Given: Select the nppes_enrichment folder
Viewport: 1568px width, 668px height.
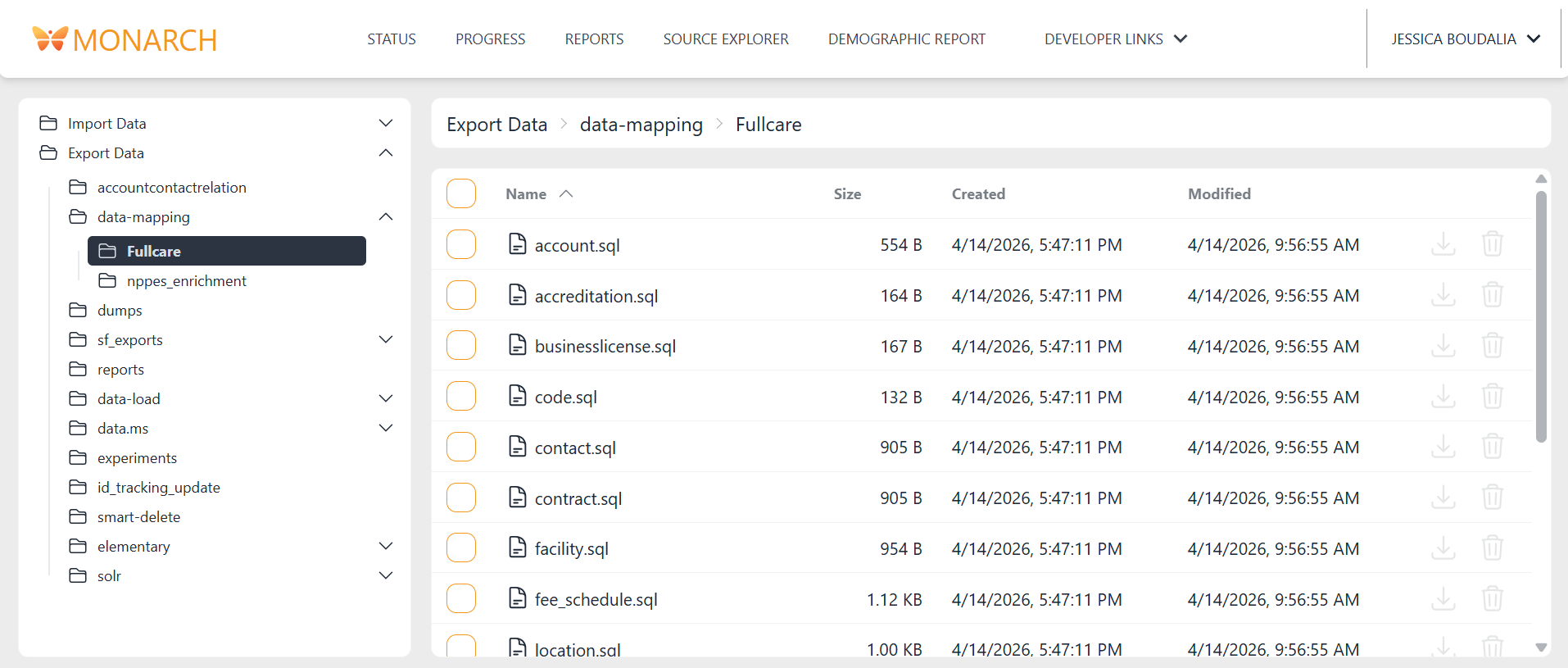Looking at the screenshot, I should pyautogui.click(x=187, y=280).
